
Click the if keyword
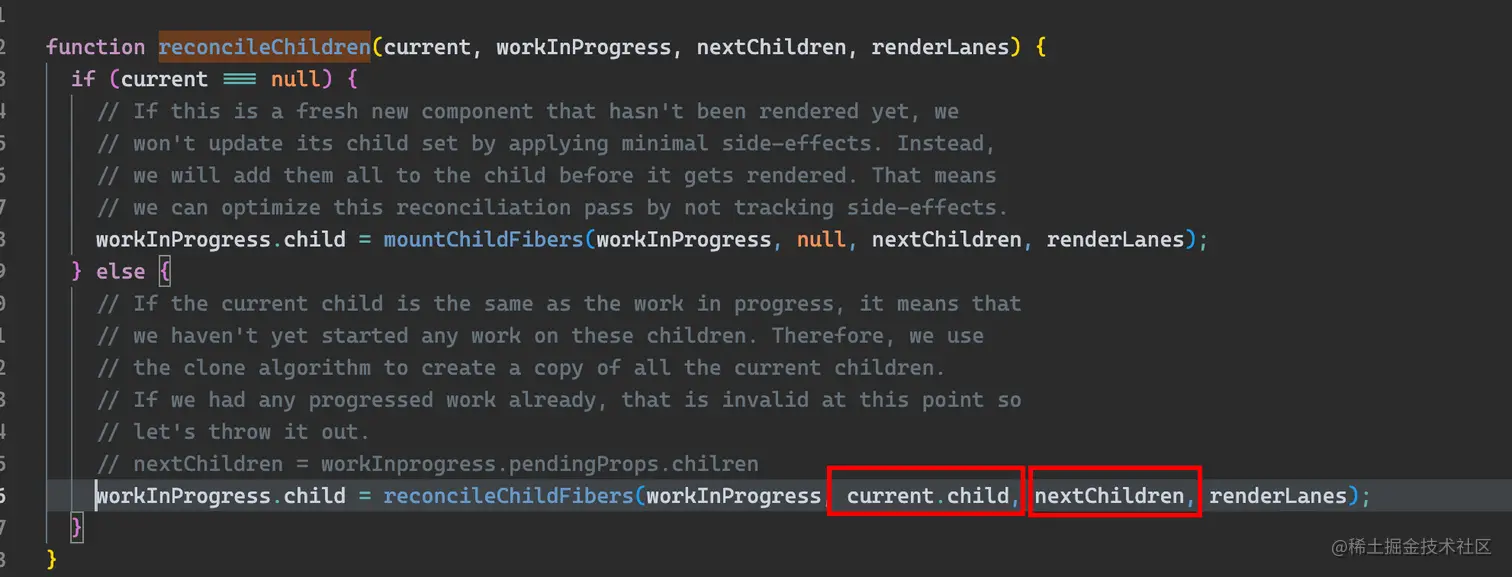coord(83,79)
